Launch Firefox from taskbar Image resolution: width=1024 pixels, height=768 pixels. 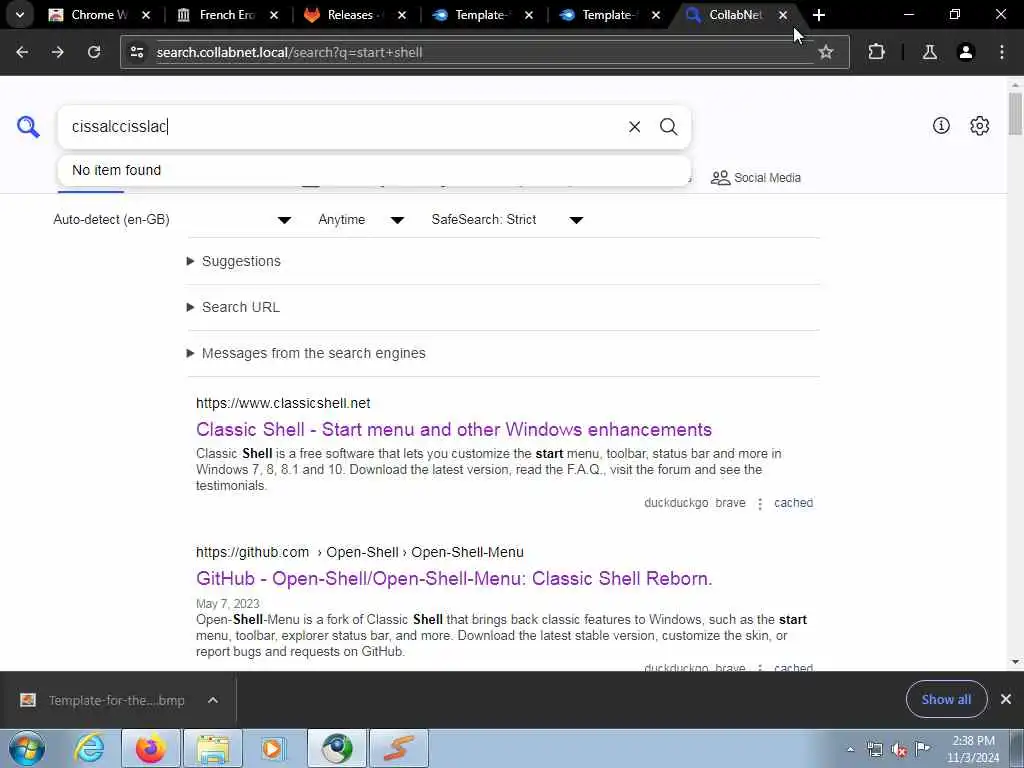(x=150, y=748)
